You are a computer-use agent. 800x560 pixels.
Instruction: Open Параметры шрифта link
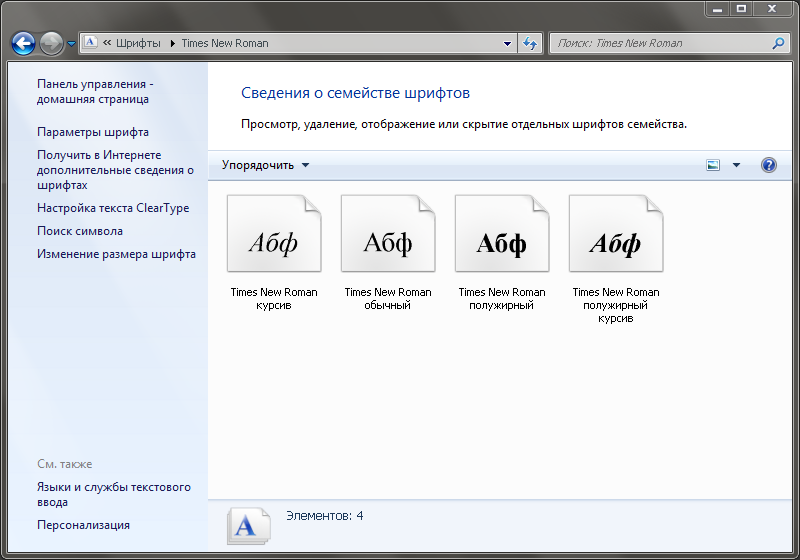[93, 132]
